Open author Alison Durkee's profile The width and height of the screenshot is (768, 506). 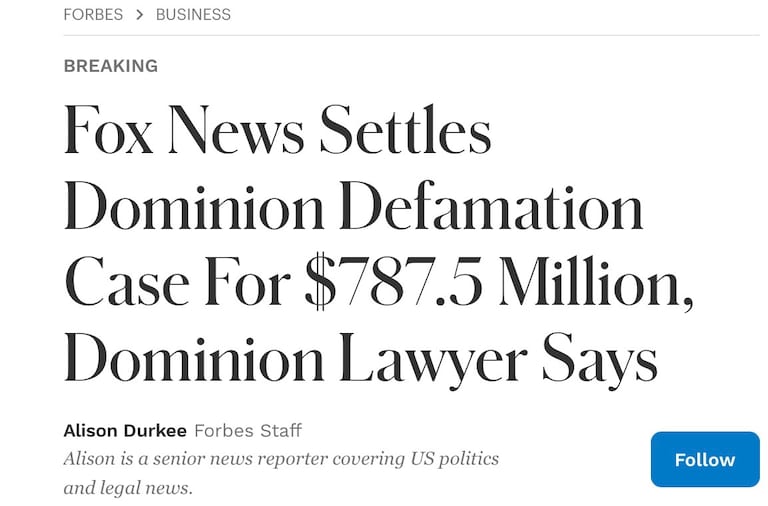point(124,431)
